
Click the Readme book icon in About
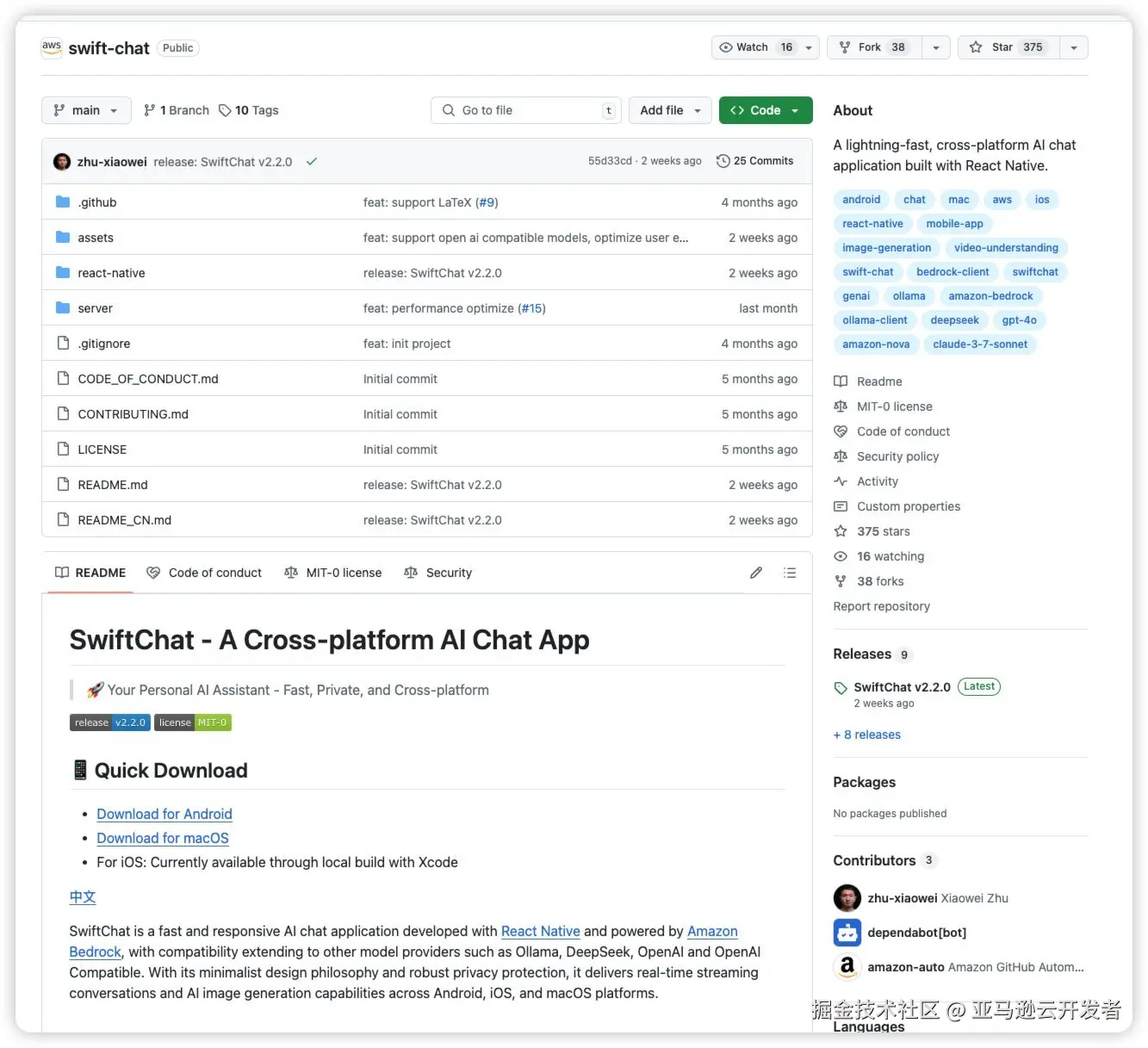click(x=841, y=381)
